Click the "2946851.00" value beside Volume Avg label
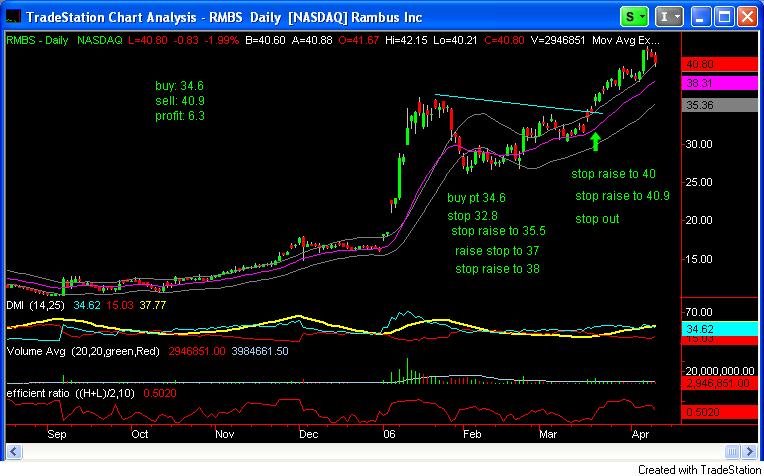Viewport: 764px width, 476px height. click(x=197, y=351)
